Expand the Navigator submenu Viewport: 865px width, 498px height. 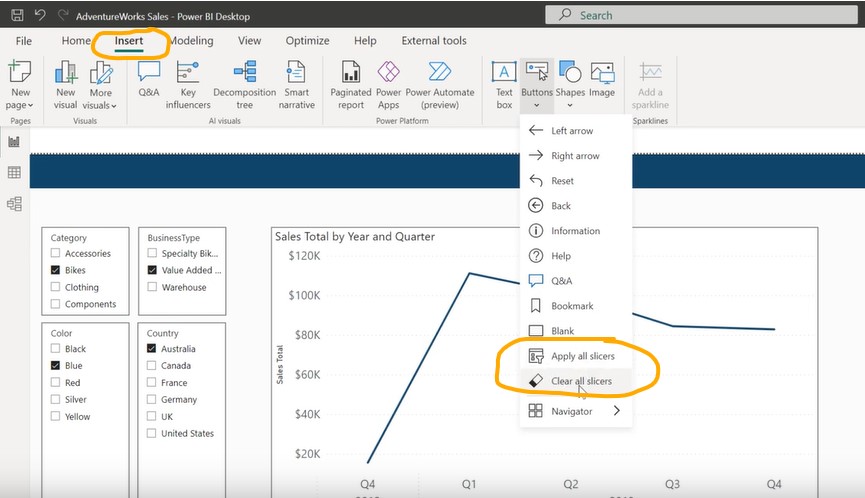(575, 411)
